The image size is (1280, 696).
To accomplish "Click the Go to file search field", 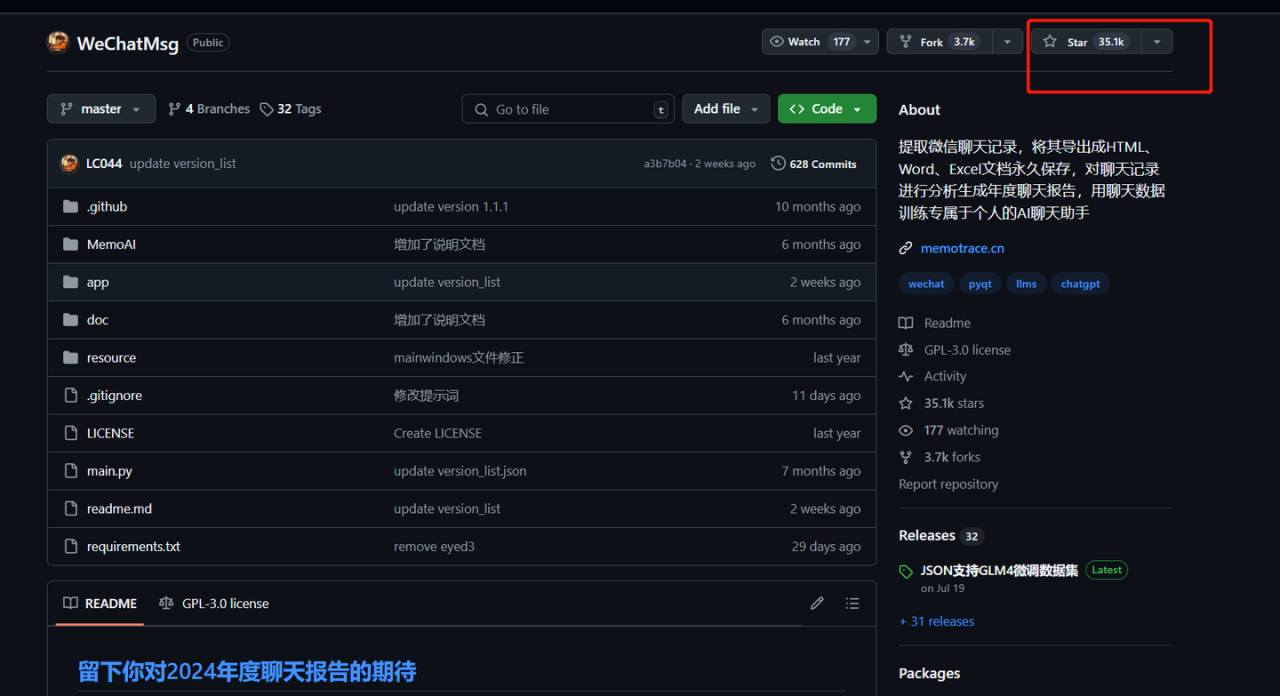I will coord(568,109).
